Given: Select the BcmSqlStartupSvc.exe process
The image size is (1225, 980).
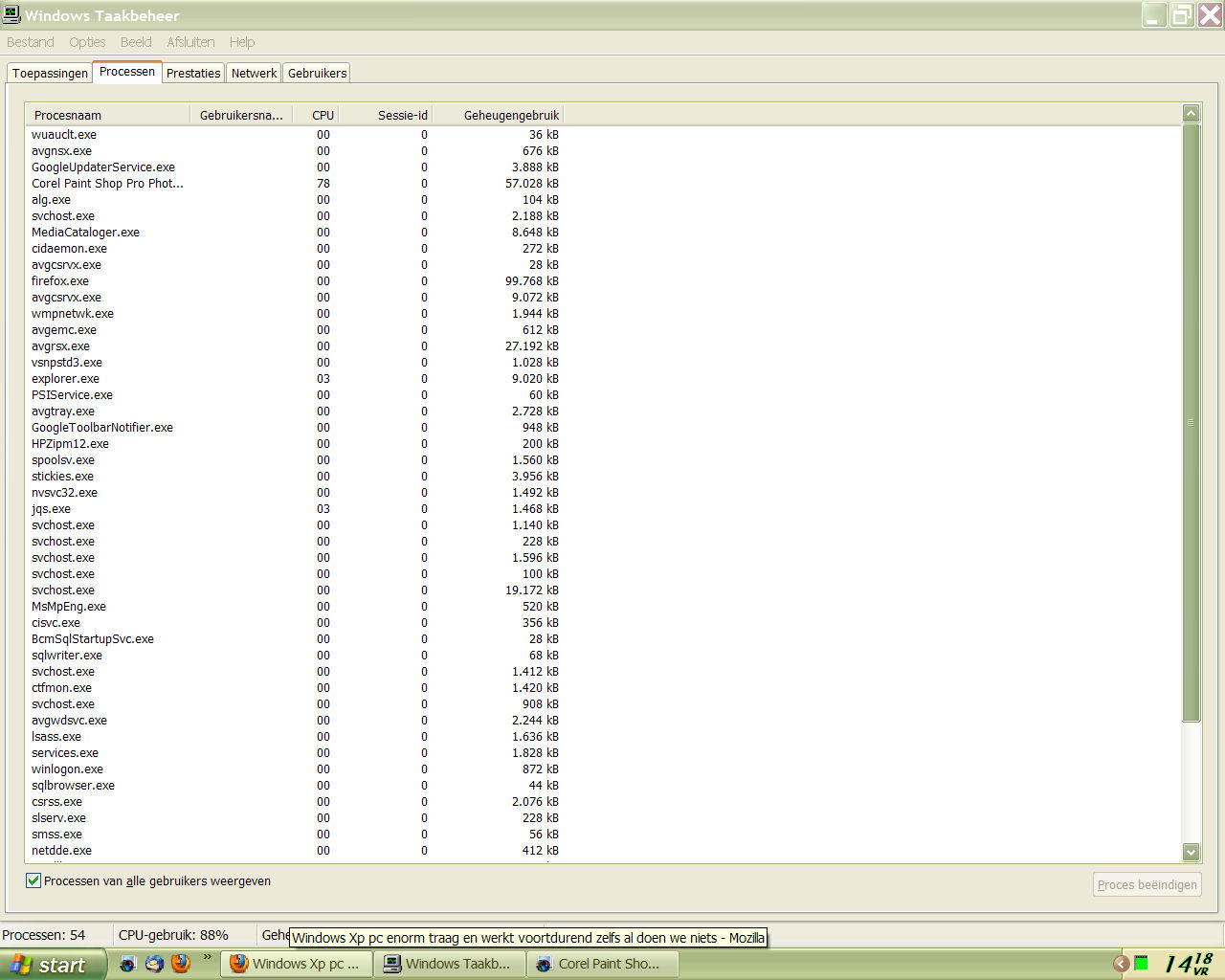Looking at the screenshot, I should coord(295,639).
